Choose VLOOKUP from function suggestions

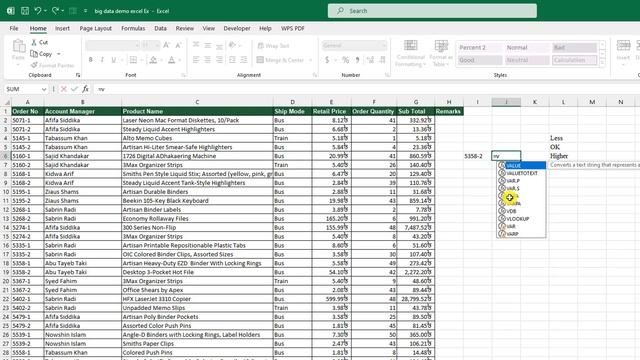click(521, 219)
